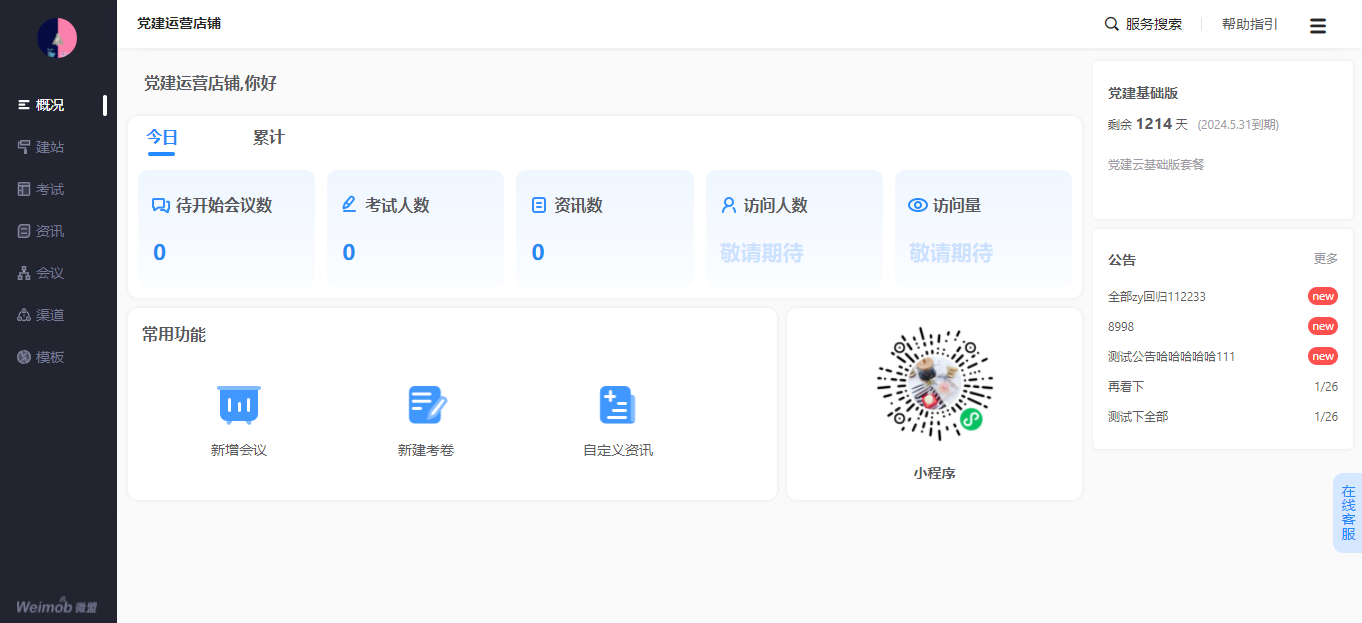Click the profile avatar in sidebar
The width and height of the screenshot is (1362, 623).
[57, 38]
